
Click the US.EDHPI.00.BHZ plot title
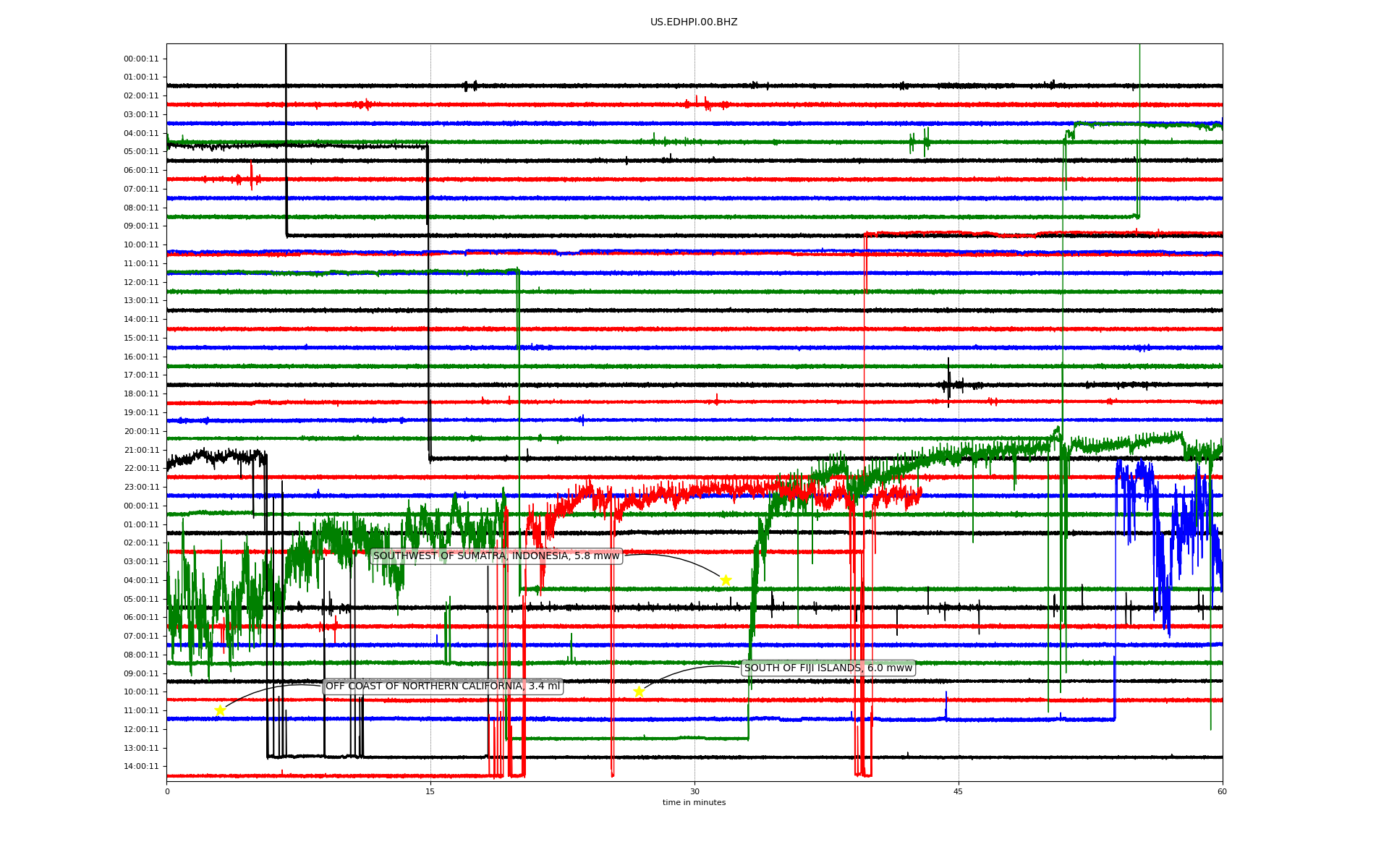694,22
